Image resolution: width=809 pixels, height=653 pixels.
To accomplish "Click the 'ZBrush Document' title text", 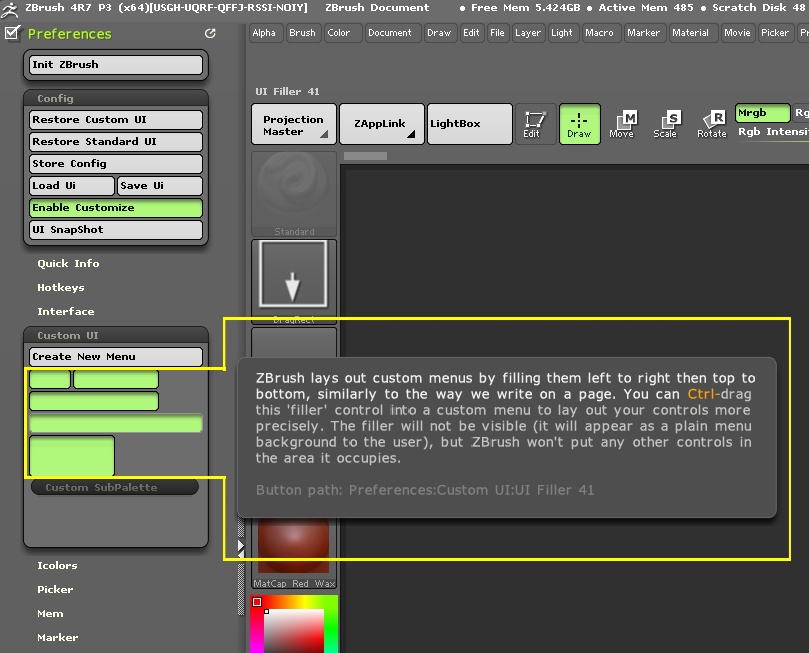I will point(377,8).
